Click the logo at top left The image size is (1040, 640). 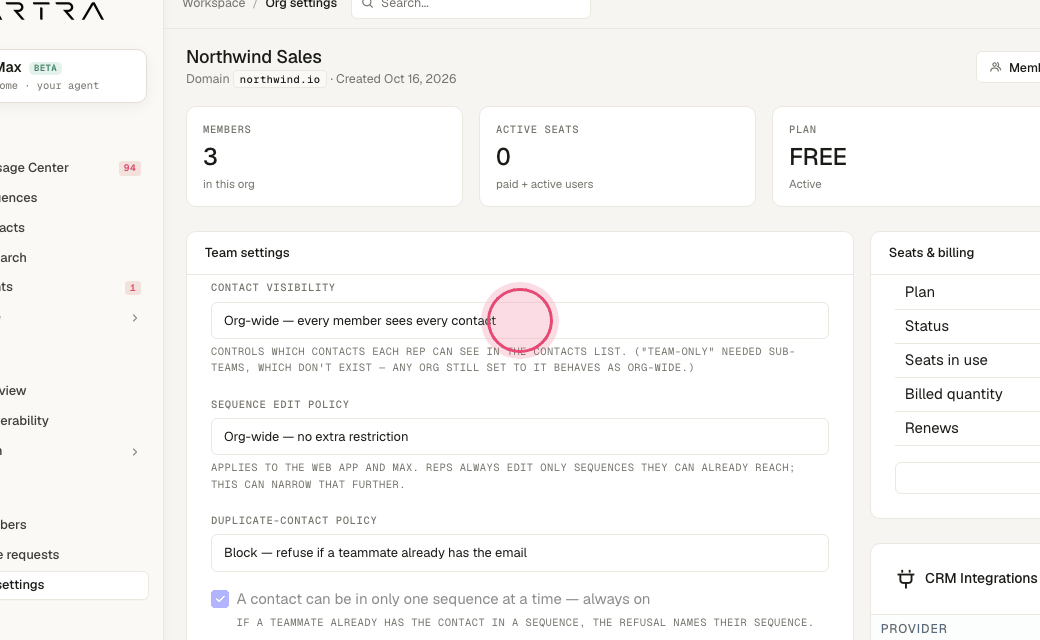point(52,10)
